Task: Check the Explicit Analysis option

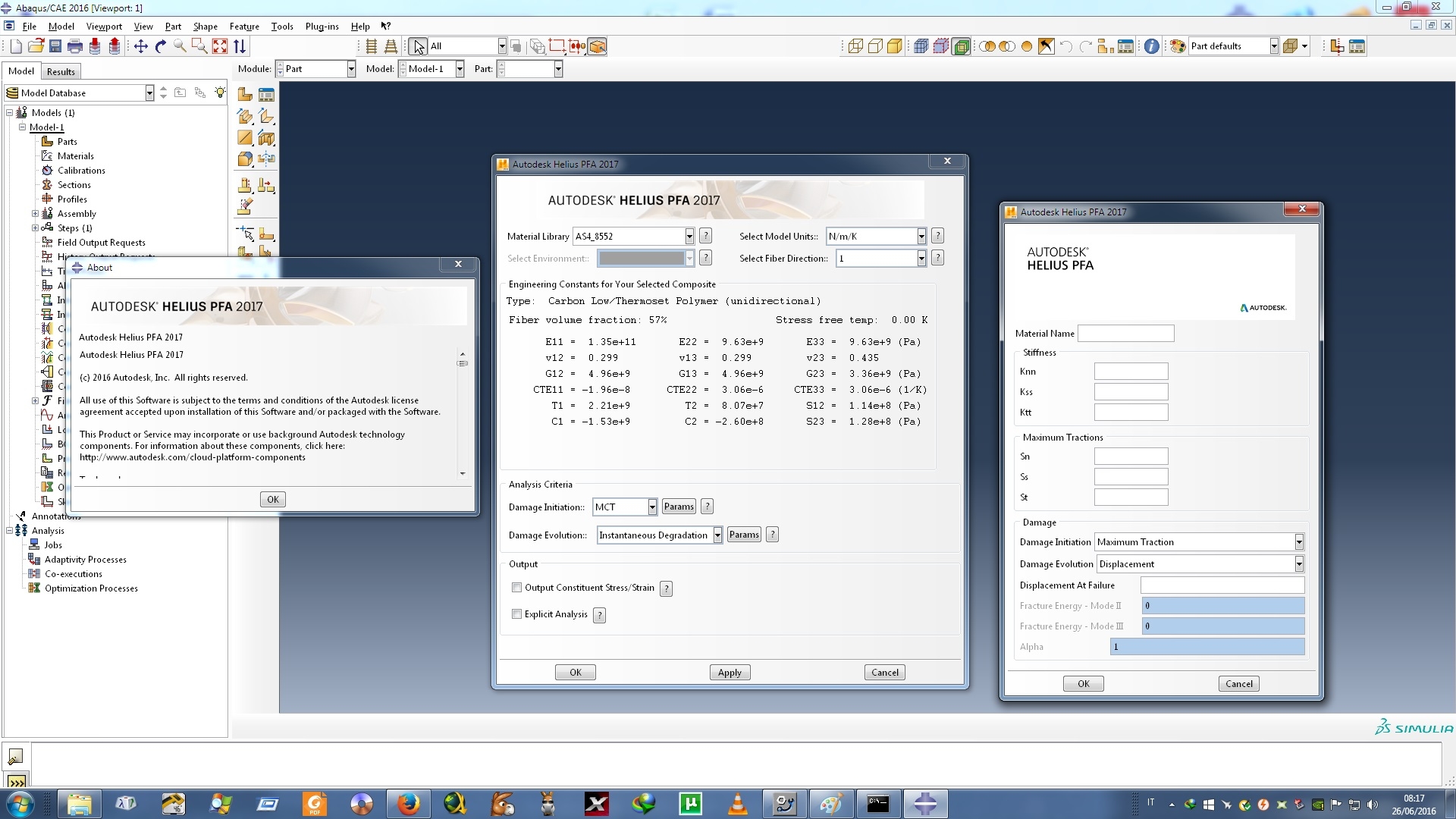Action: (x=517, y=614)
